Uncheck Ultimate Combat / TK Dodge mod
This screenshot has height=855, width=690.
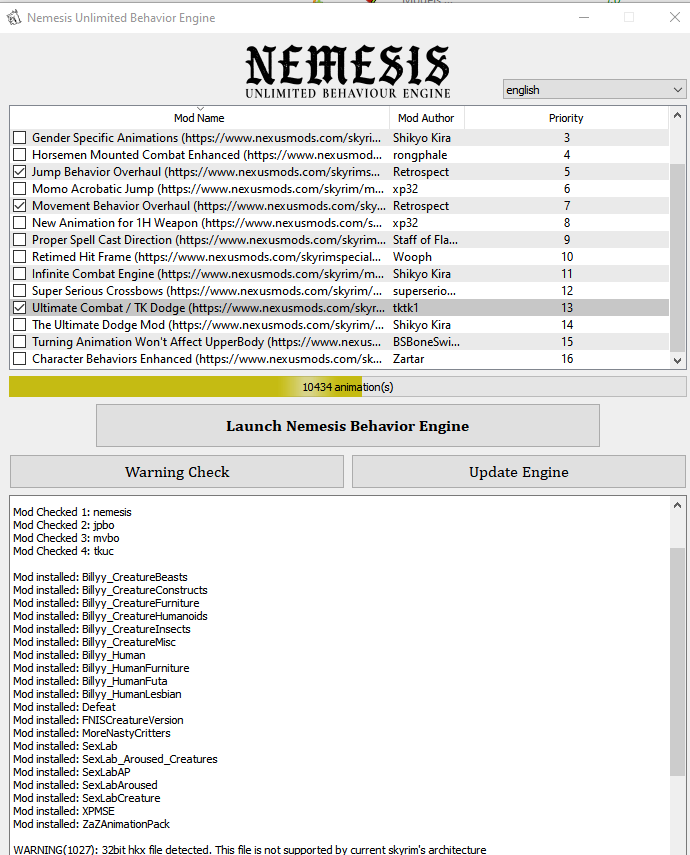(20, 308)
